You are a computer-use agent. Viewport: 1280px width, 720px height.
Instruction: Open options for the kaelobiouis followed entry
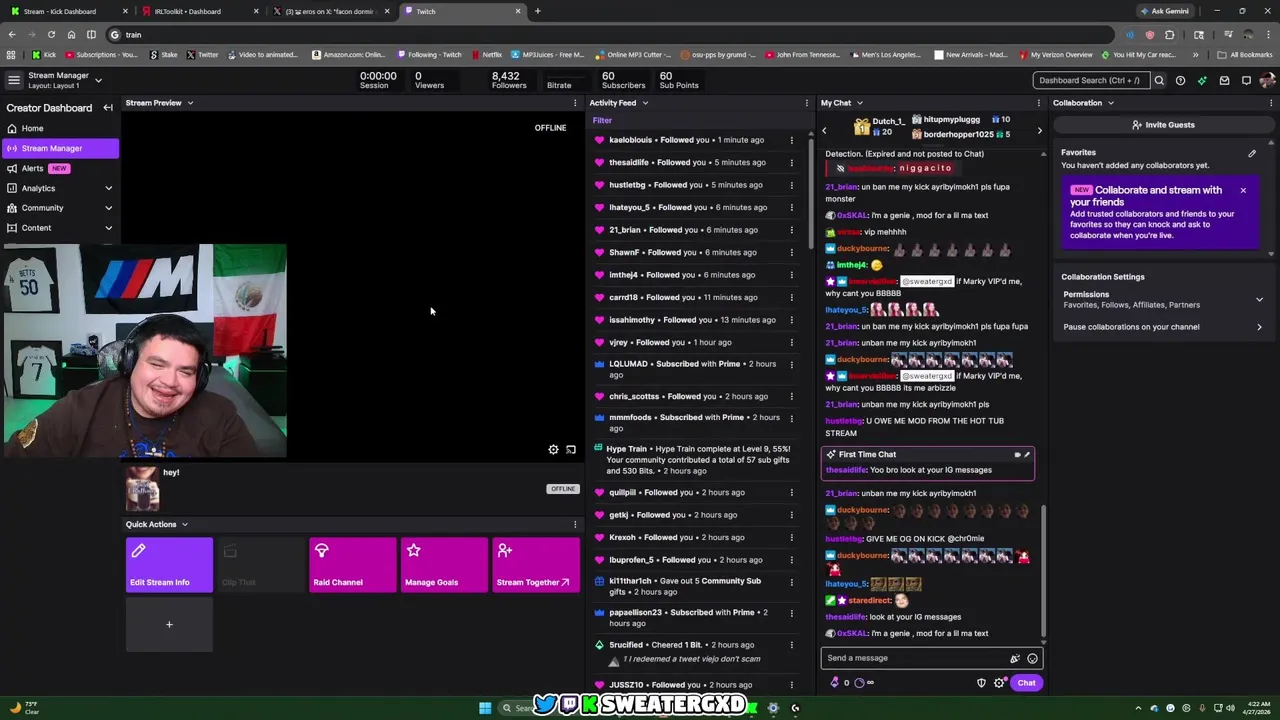(791, 140)
